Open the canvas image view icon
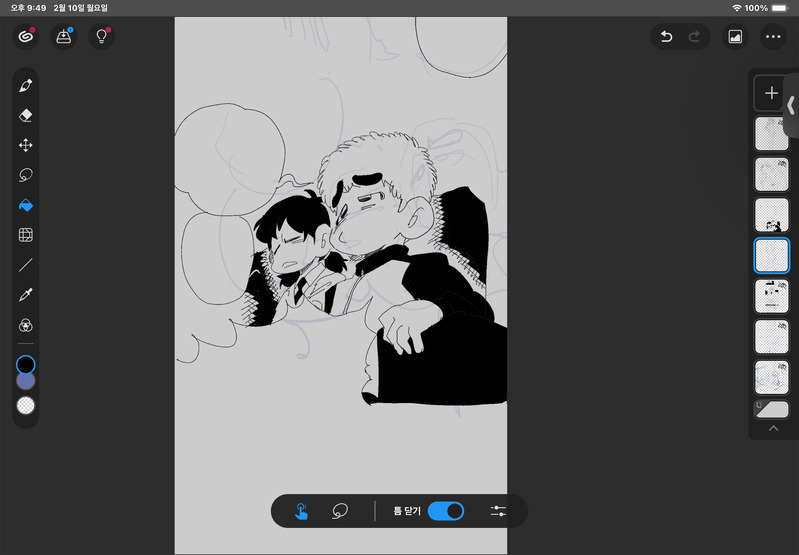The height and width of the screenshot is (555, 799). [735, 37]
